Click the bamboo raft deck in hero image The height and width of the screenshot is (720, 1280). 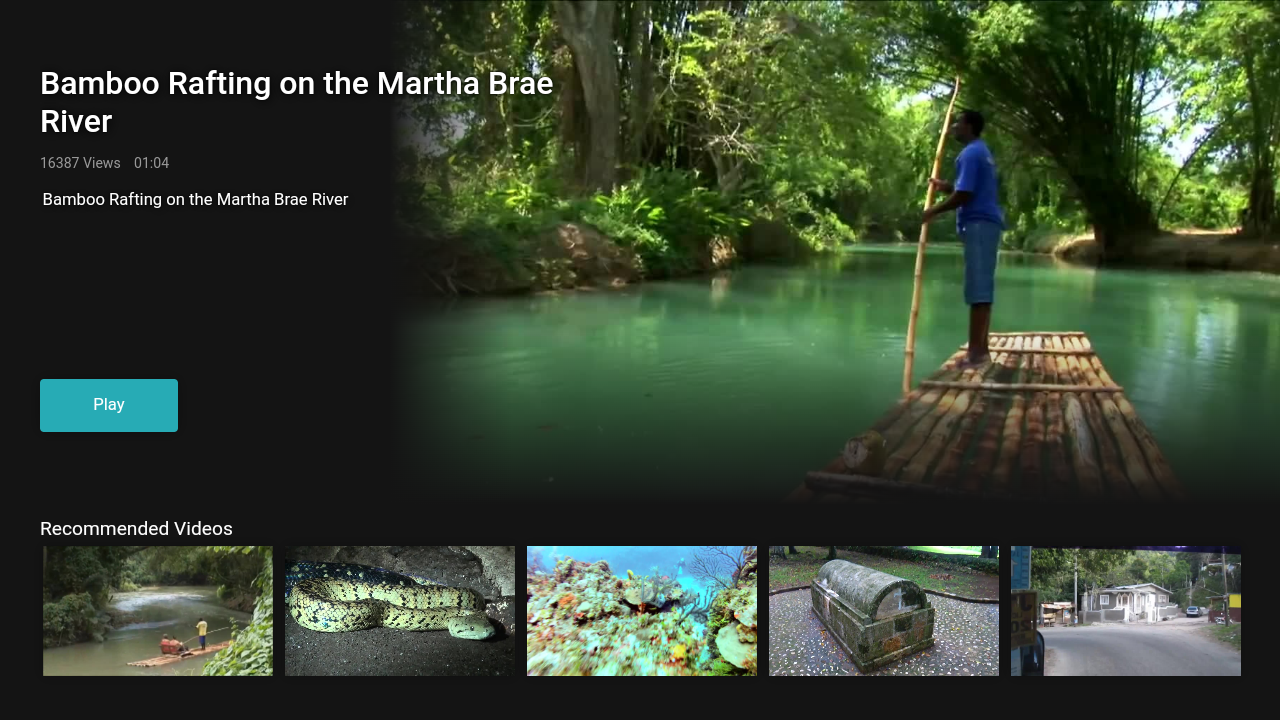tap(1000, 420)
